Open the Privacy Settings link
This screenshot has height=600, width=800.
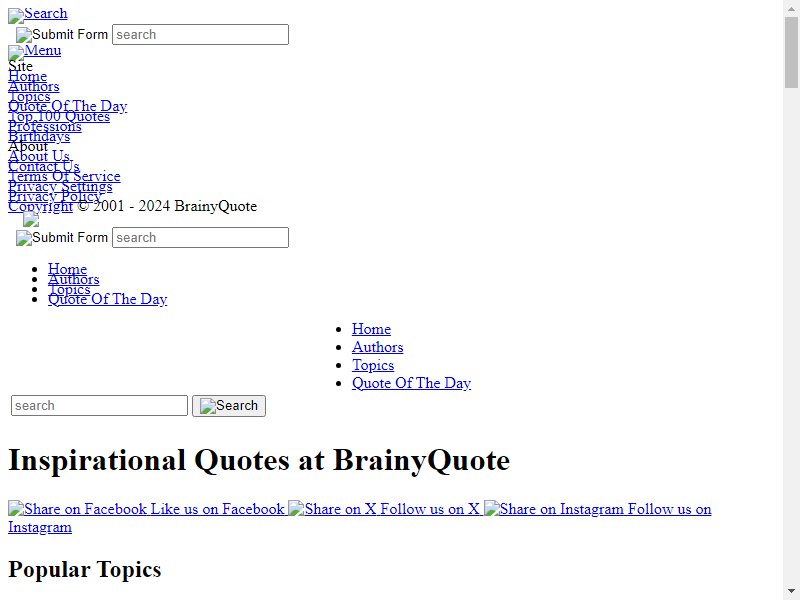pos(60,186)
